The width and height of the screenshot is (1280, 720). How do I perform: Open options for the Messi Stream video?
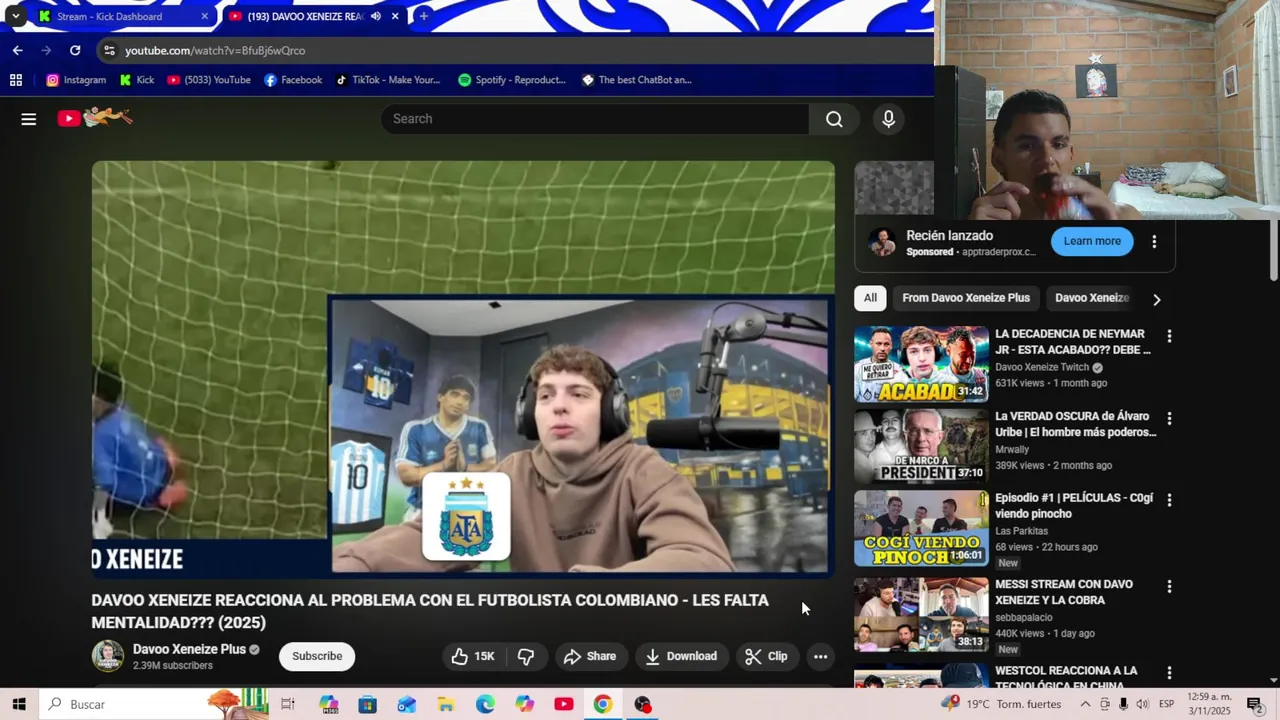pyautogui.click(x=1169, y=586)
